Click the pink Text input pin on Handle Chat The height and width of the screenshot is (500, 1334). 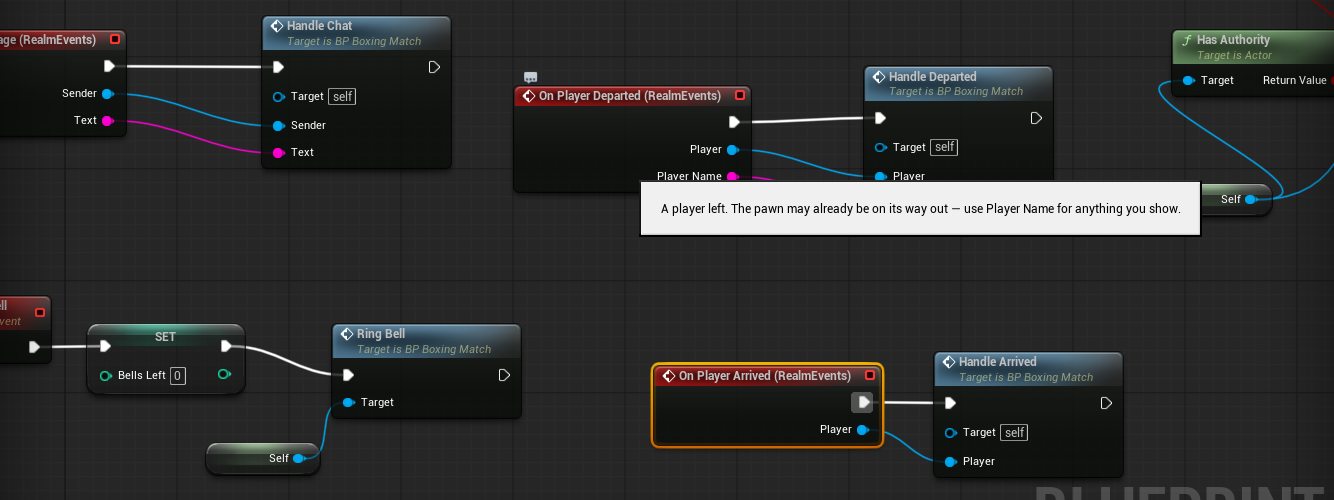[x=279, y=152]
